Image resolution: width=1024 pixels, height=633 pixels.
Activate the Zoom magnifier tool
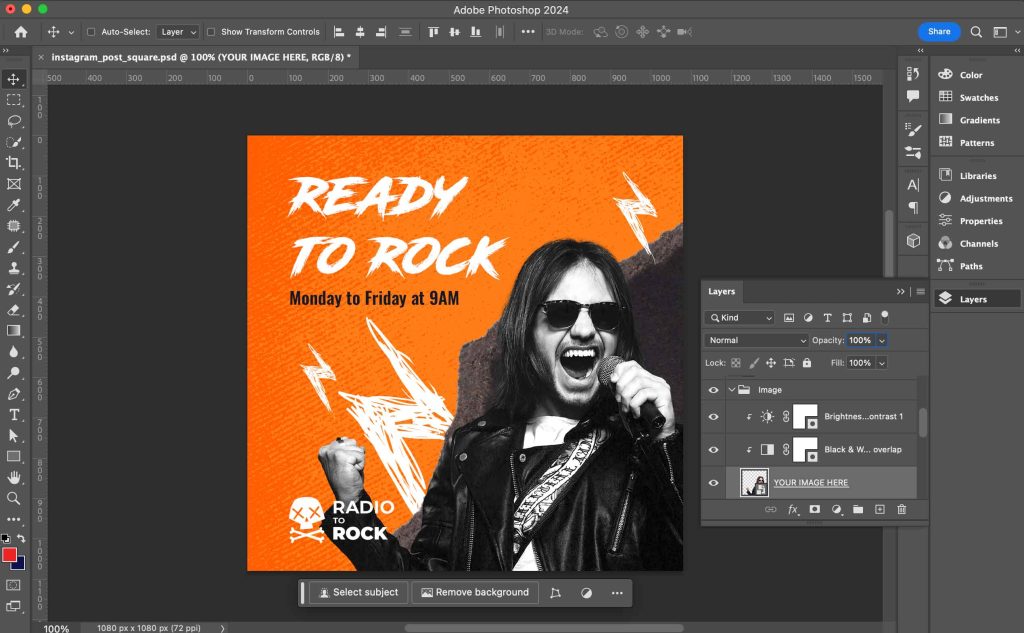(x=14, y=498)
